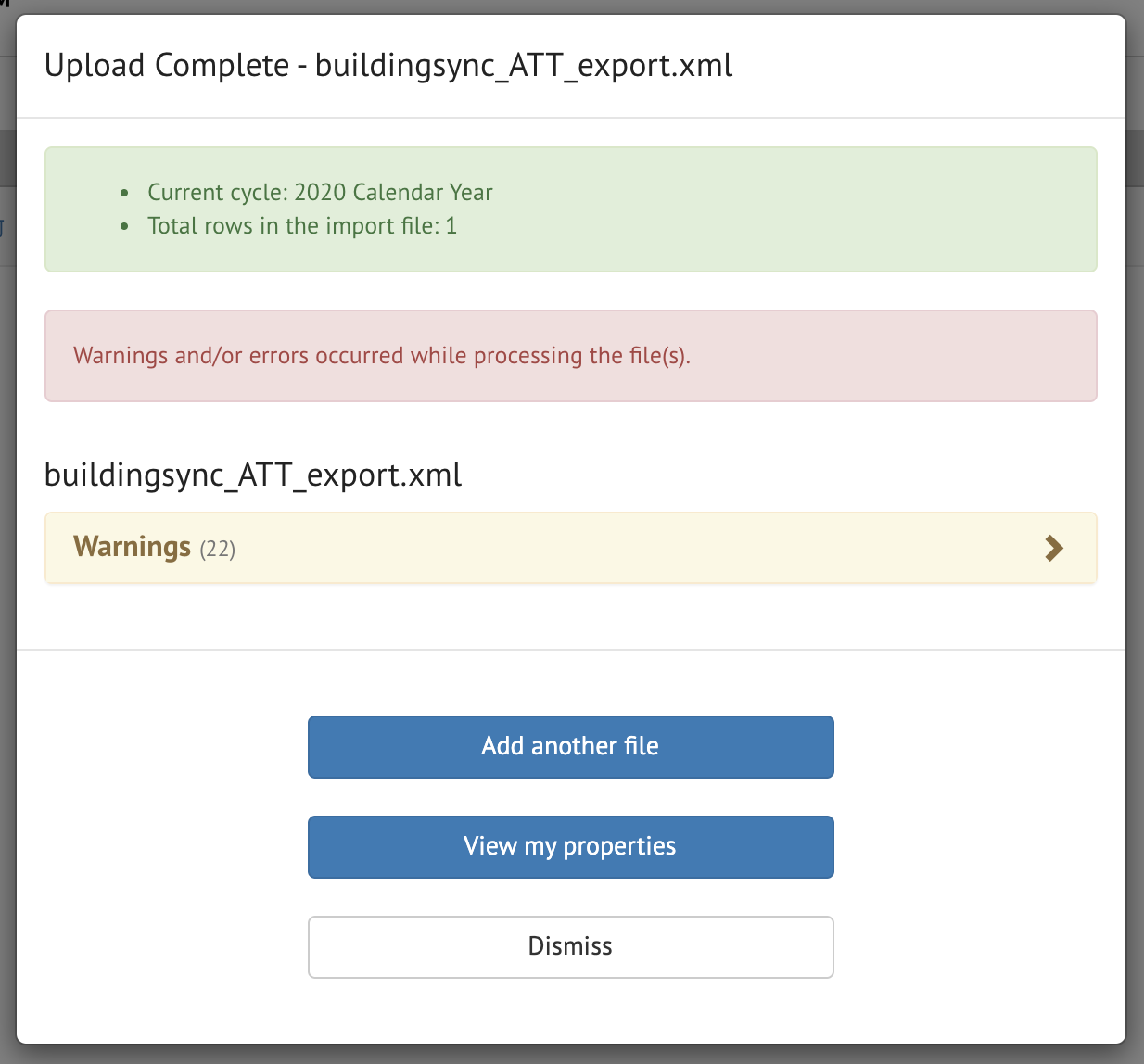
Task: Open the Warnings (22) disclosure arrow
Action: click(x=1054, y=549)
